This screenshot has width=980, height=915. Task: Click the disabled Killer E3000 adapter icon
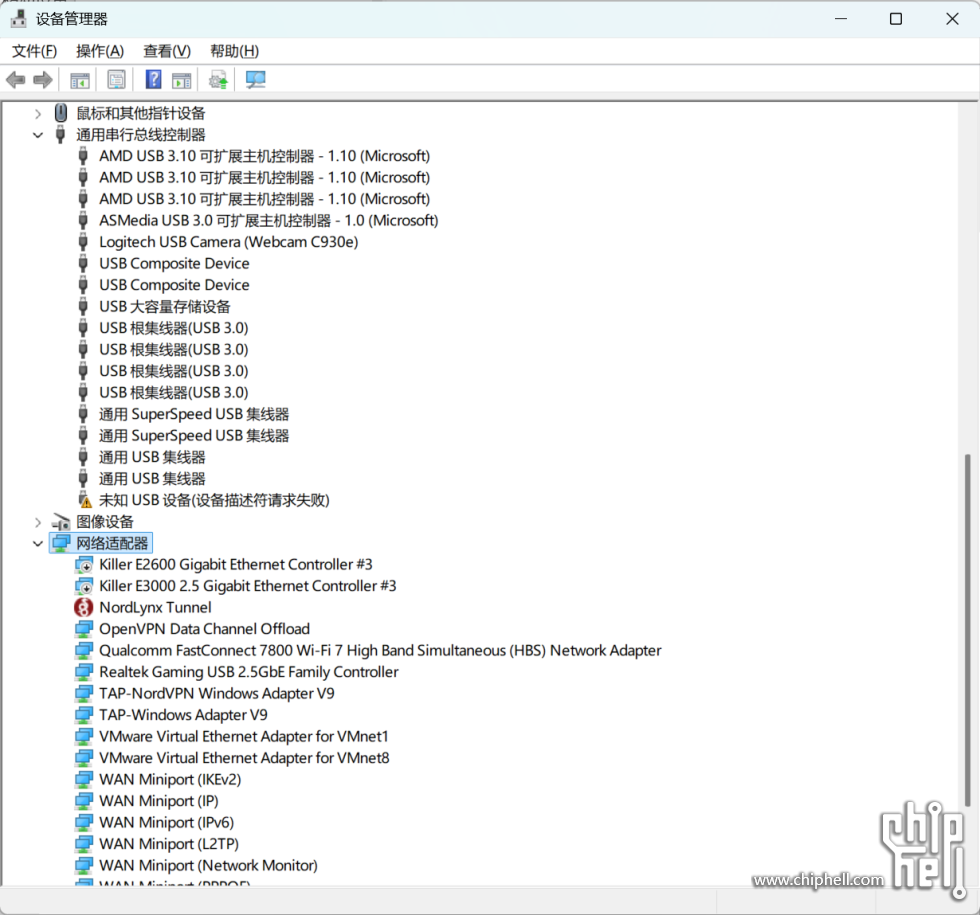83,586
